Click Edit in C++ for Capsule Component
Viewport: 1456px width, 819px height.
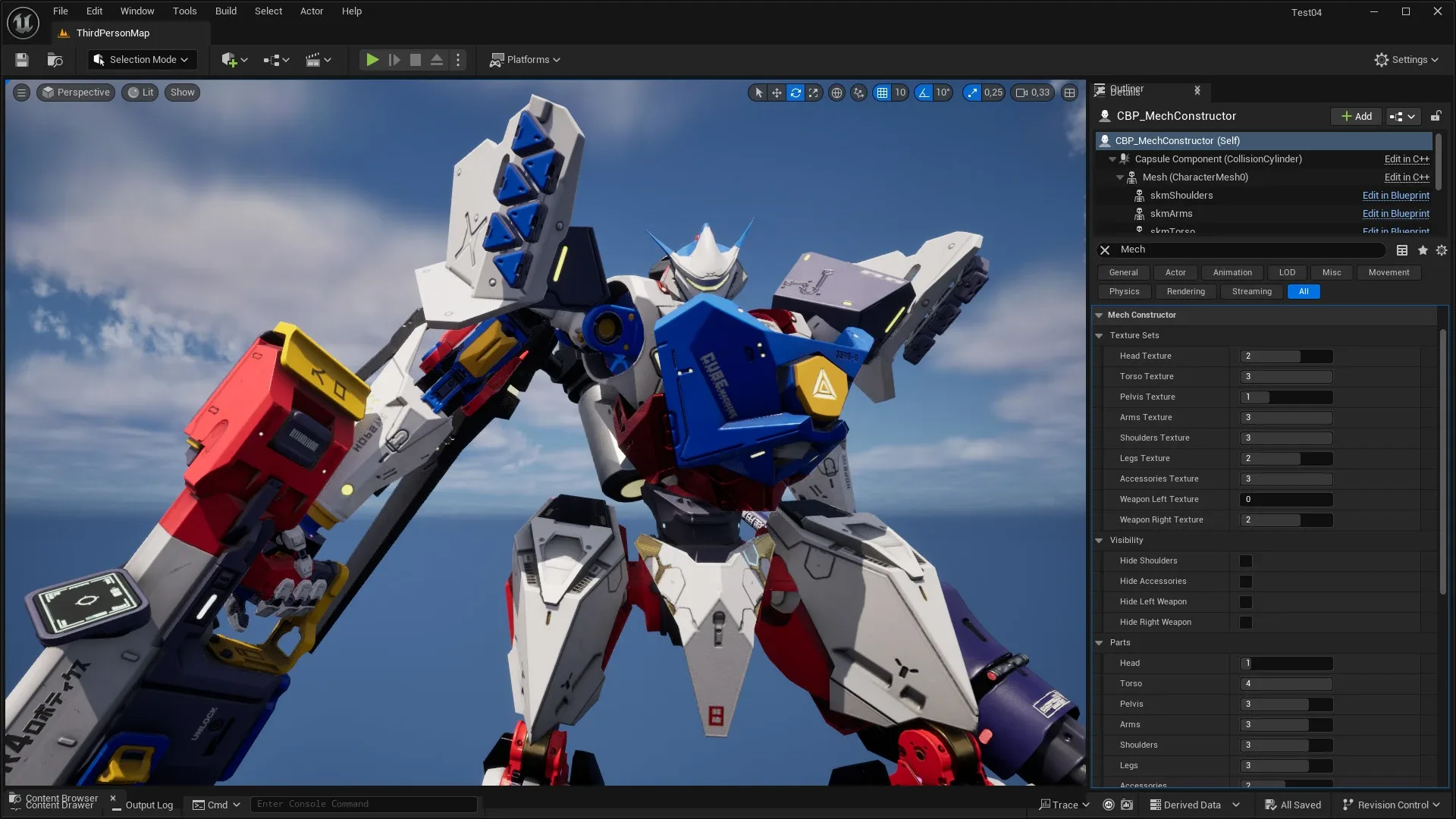1405,159
